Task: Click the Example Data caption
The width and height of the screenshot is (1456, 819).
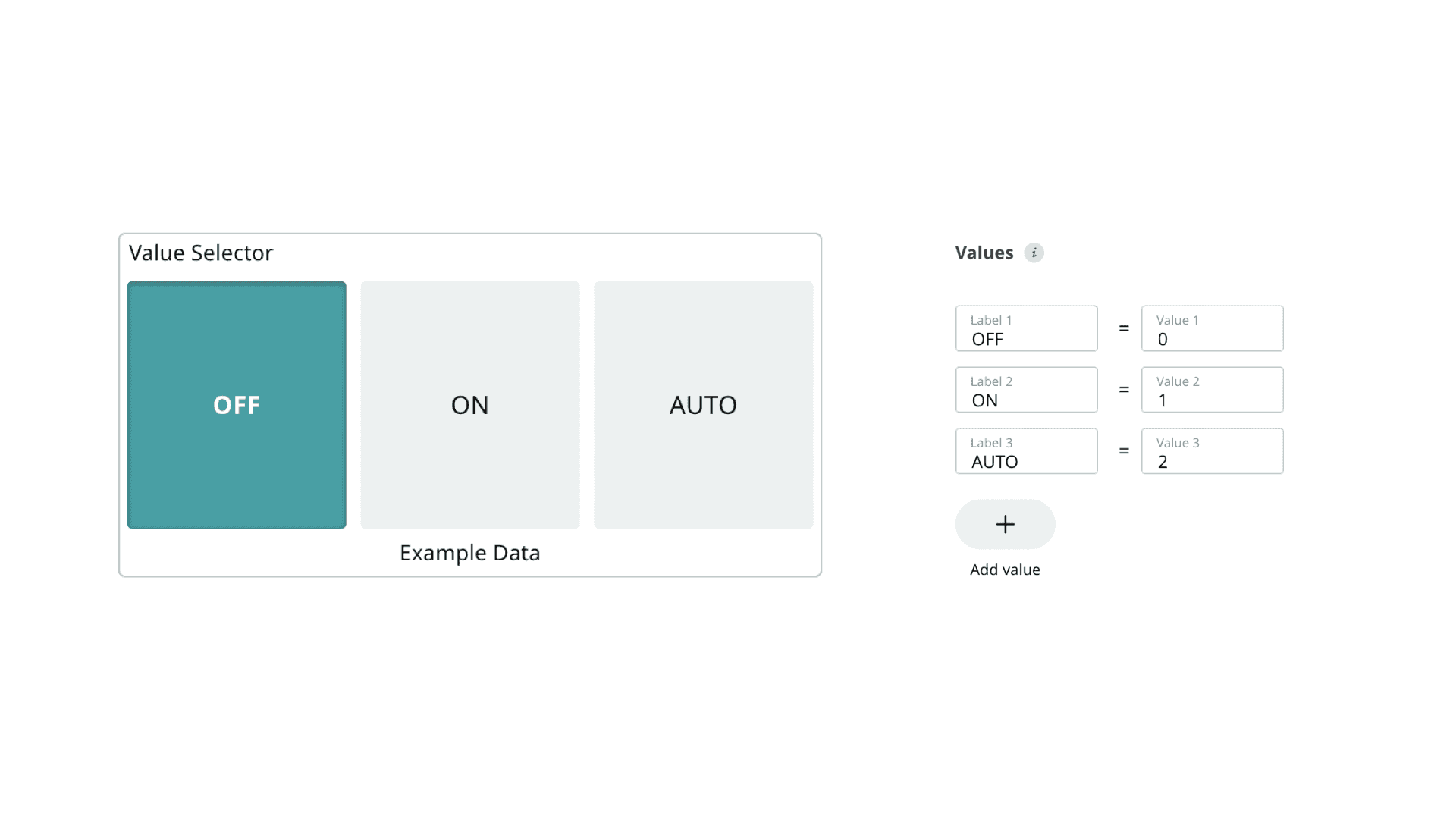Action: (469, 553)
